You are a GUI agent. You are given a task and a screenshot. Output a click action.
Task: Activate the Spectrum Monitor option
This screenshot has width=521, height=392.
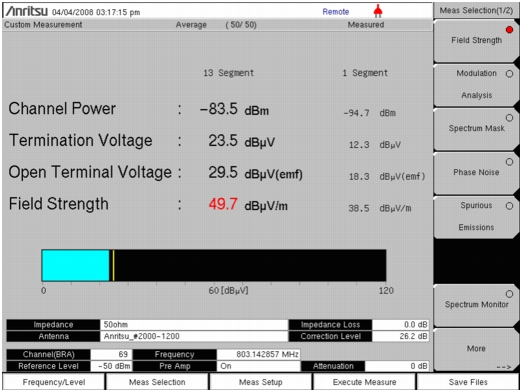(x=476, y=304)
